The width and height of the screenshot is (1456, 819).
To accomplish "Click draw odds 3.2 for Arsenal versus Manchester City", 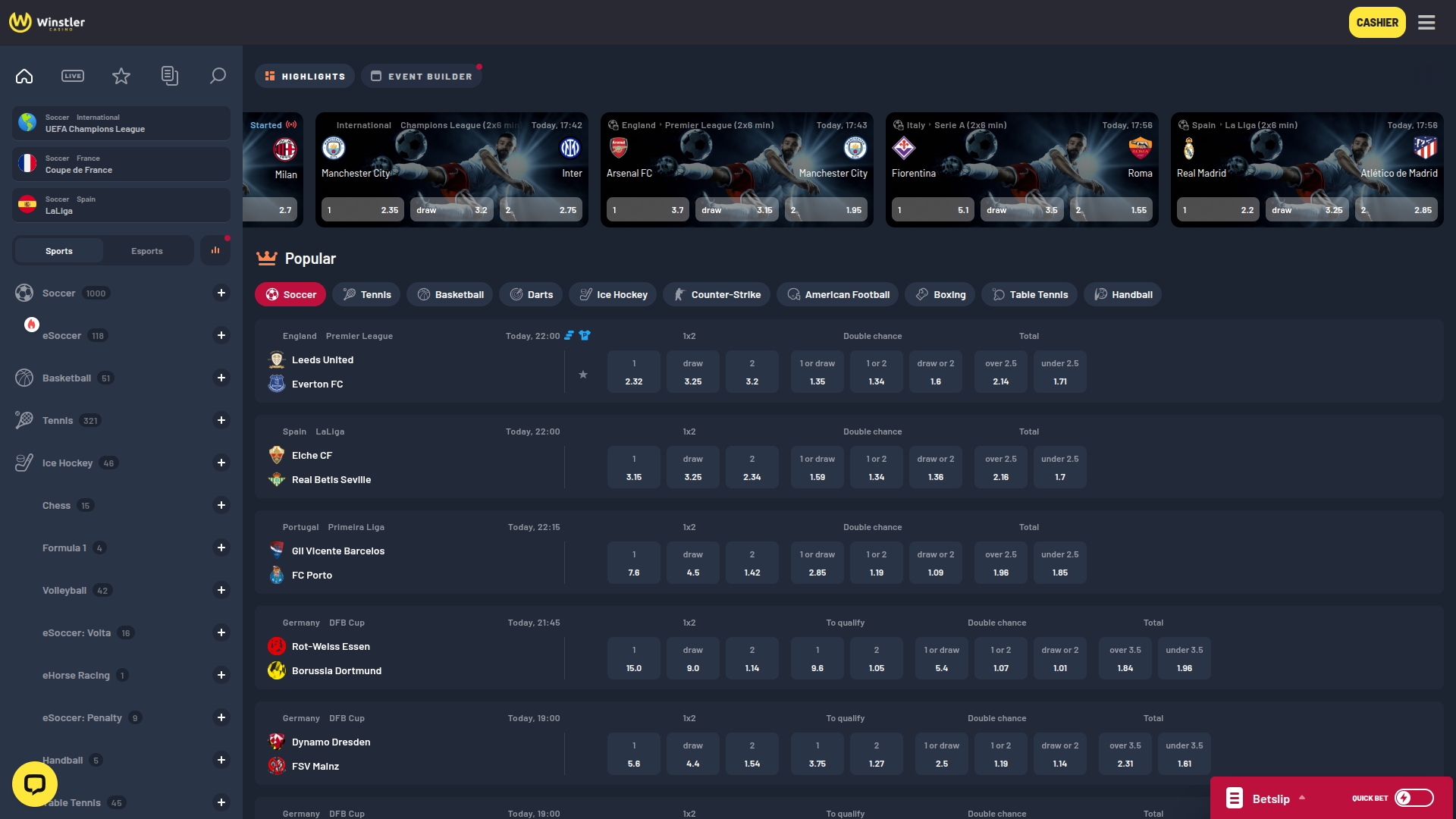I will point(736,209).
